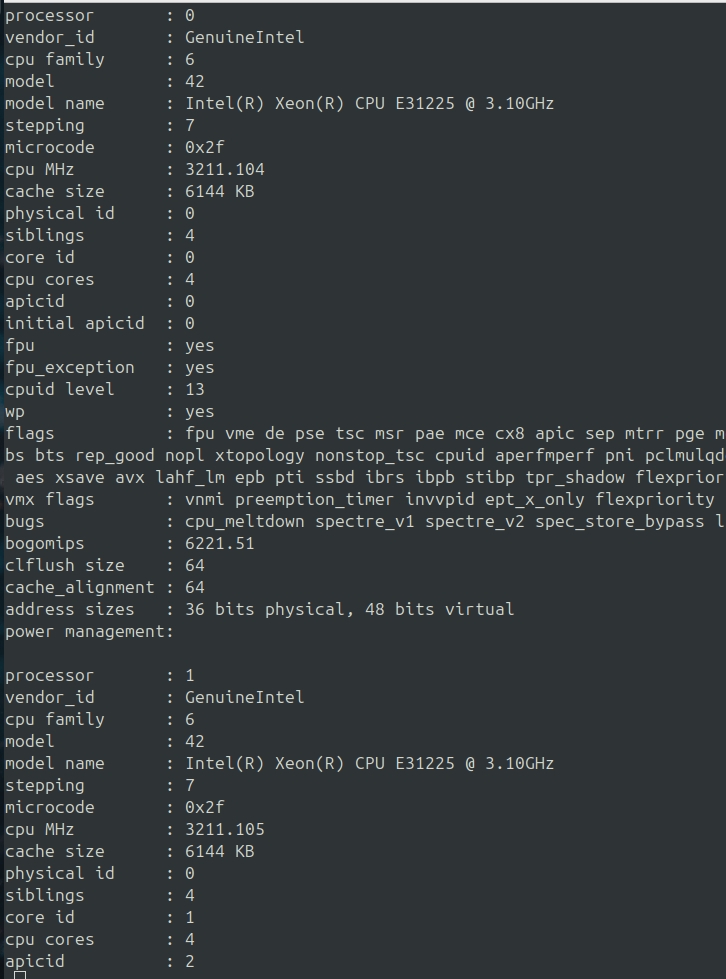
Task: Click the 'initial apicid' label
Action: (x=74, y=323)
